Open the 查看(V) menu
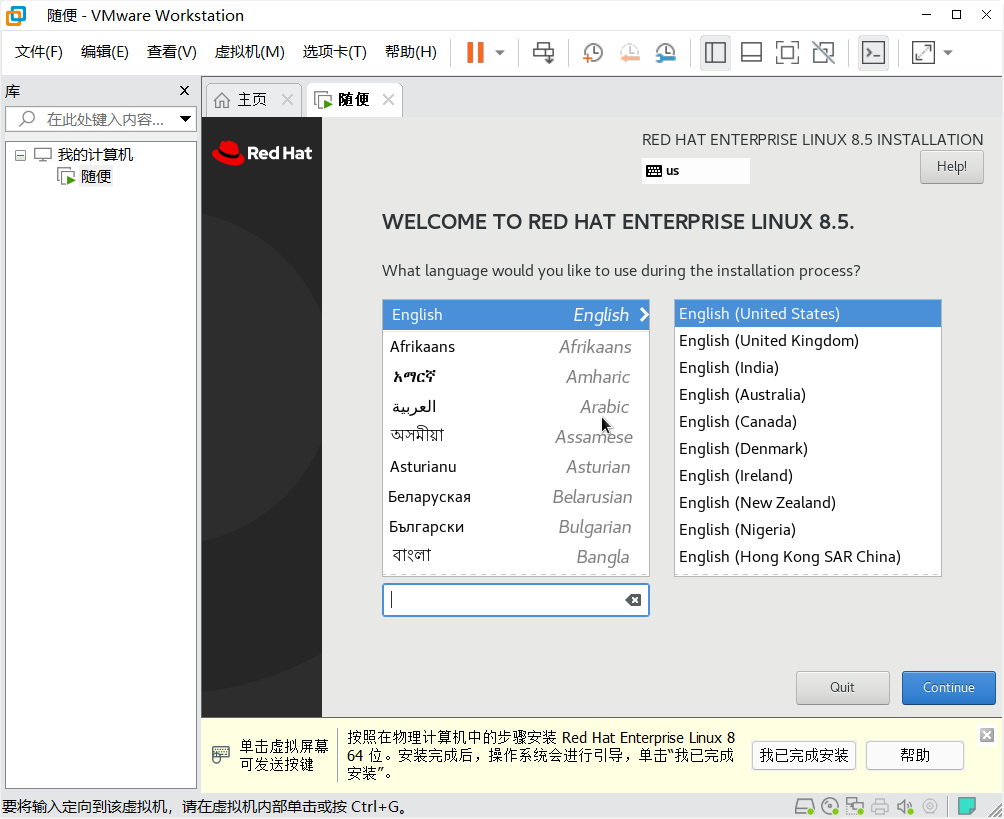This screenshot has width=1004, height=819. [x=172, y=52]
